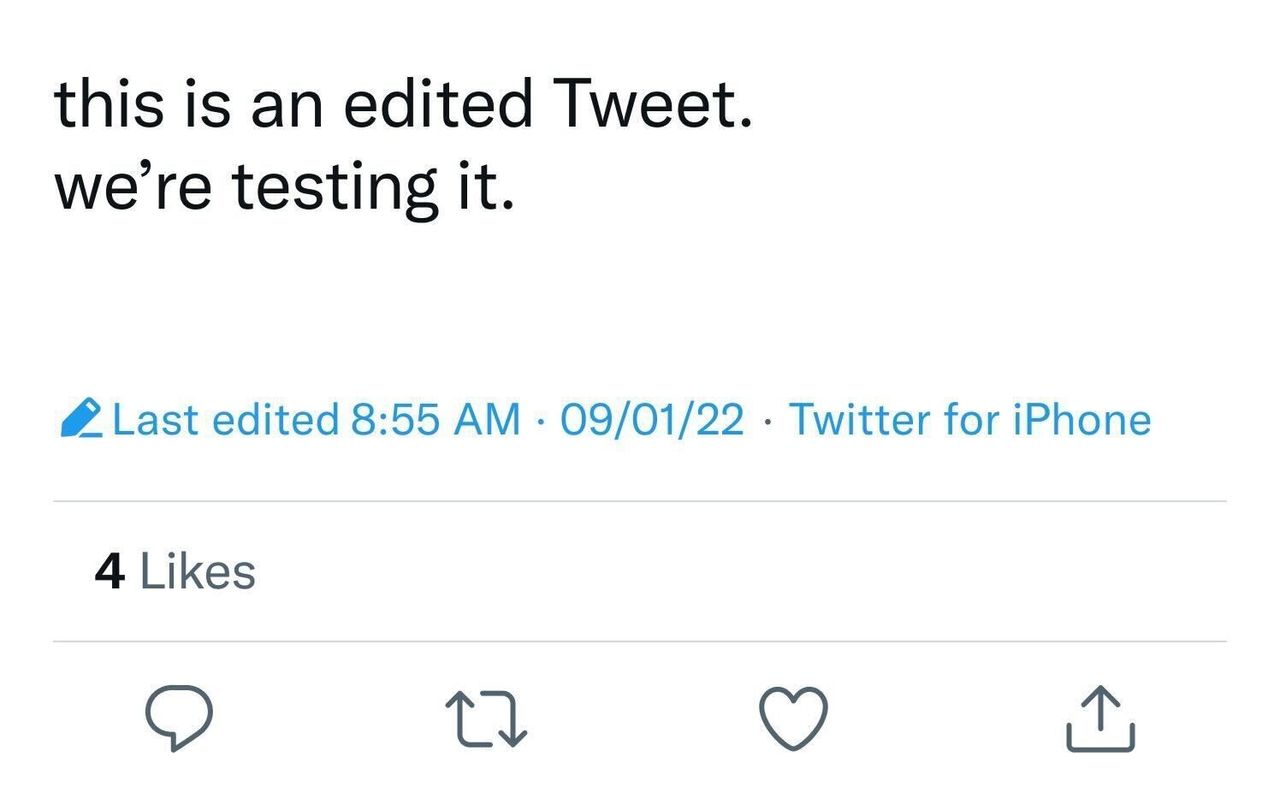
Task: Click the '09/01/22' date link
Action: (x=652, y=420)
